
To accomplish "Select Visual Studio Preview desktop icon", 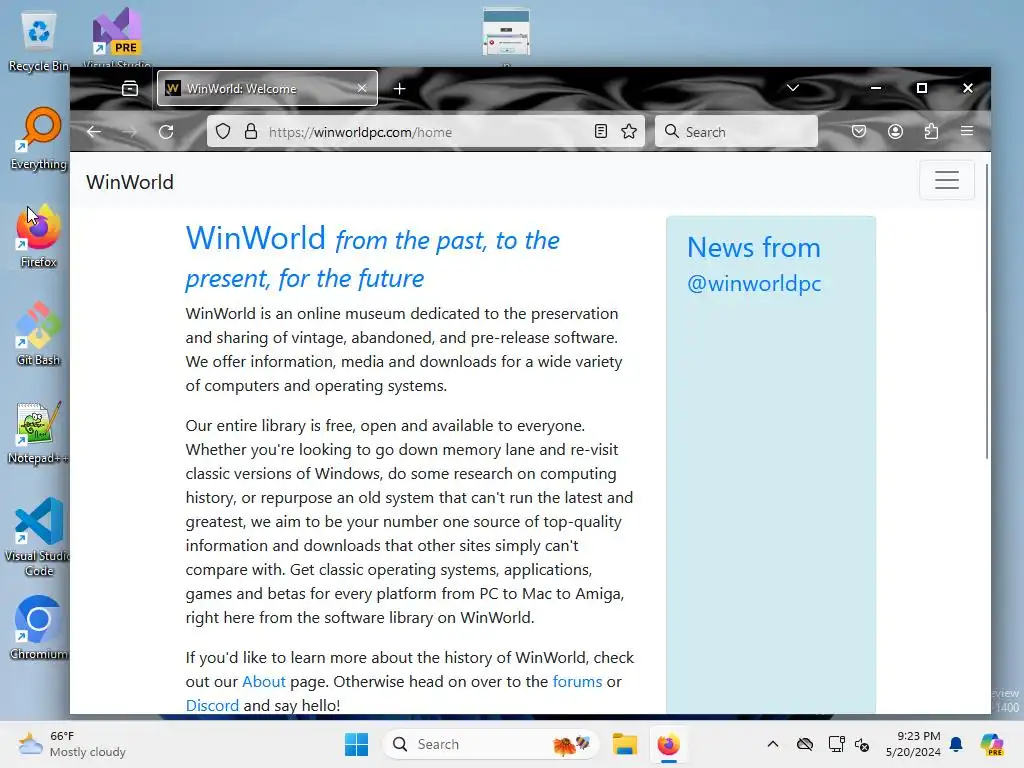I will coord(118,37).
